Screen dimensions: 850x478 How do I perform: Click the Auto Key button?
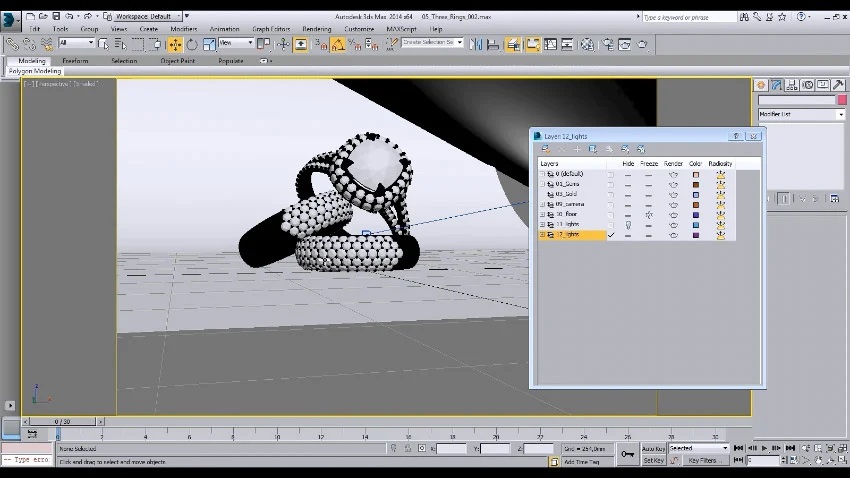pos(653,449)
